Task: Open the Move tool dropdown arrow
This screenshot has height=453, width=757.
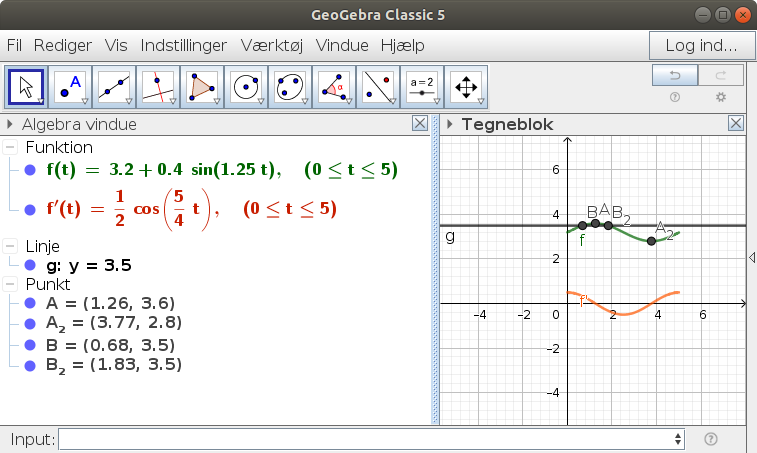Action: 41,102
